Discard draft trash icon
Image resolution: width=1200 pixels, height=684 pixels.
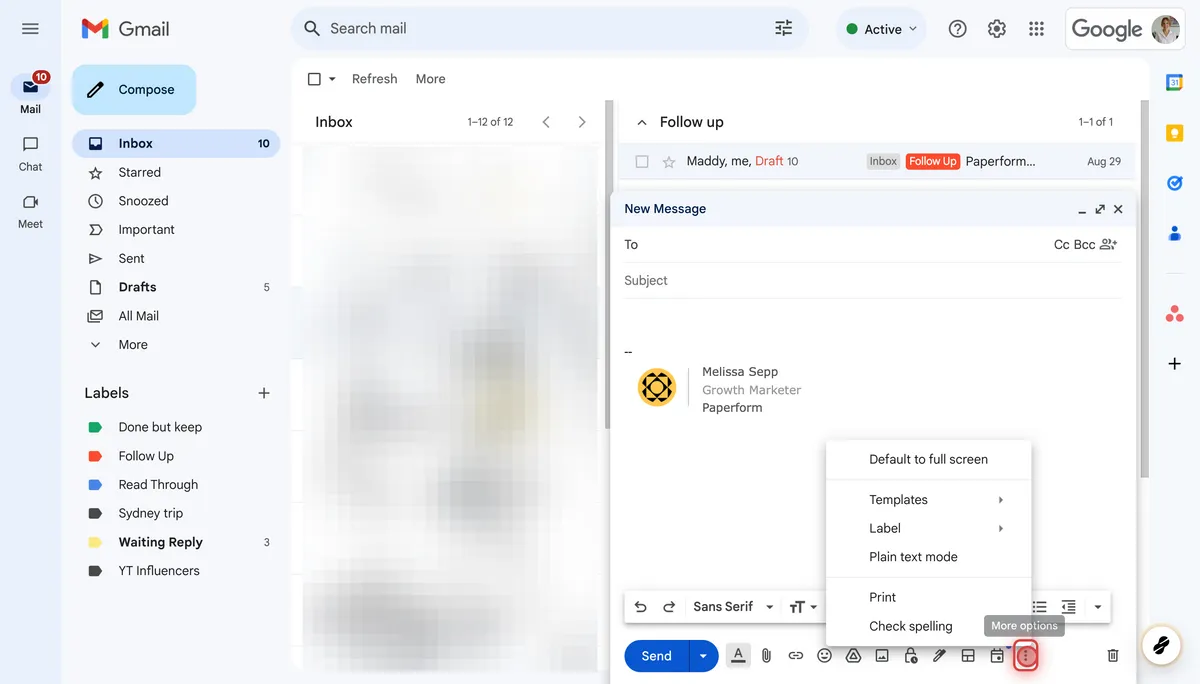(x=1112, y=656)
